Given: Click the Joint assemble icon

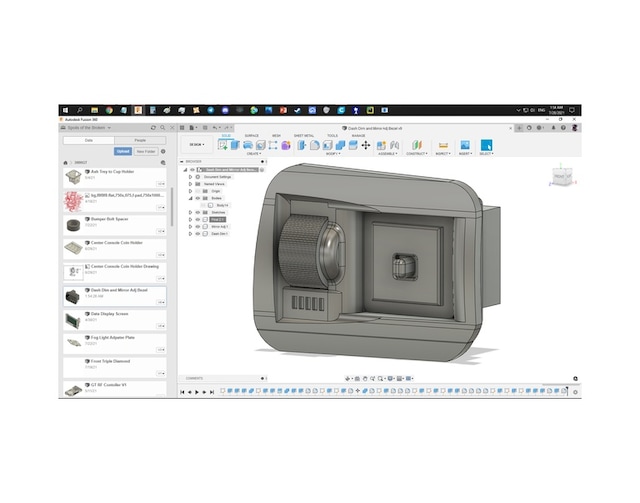Looking at the screenshot, I should [x=394, y=145].
